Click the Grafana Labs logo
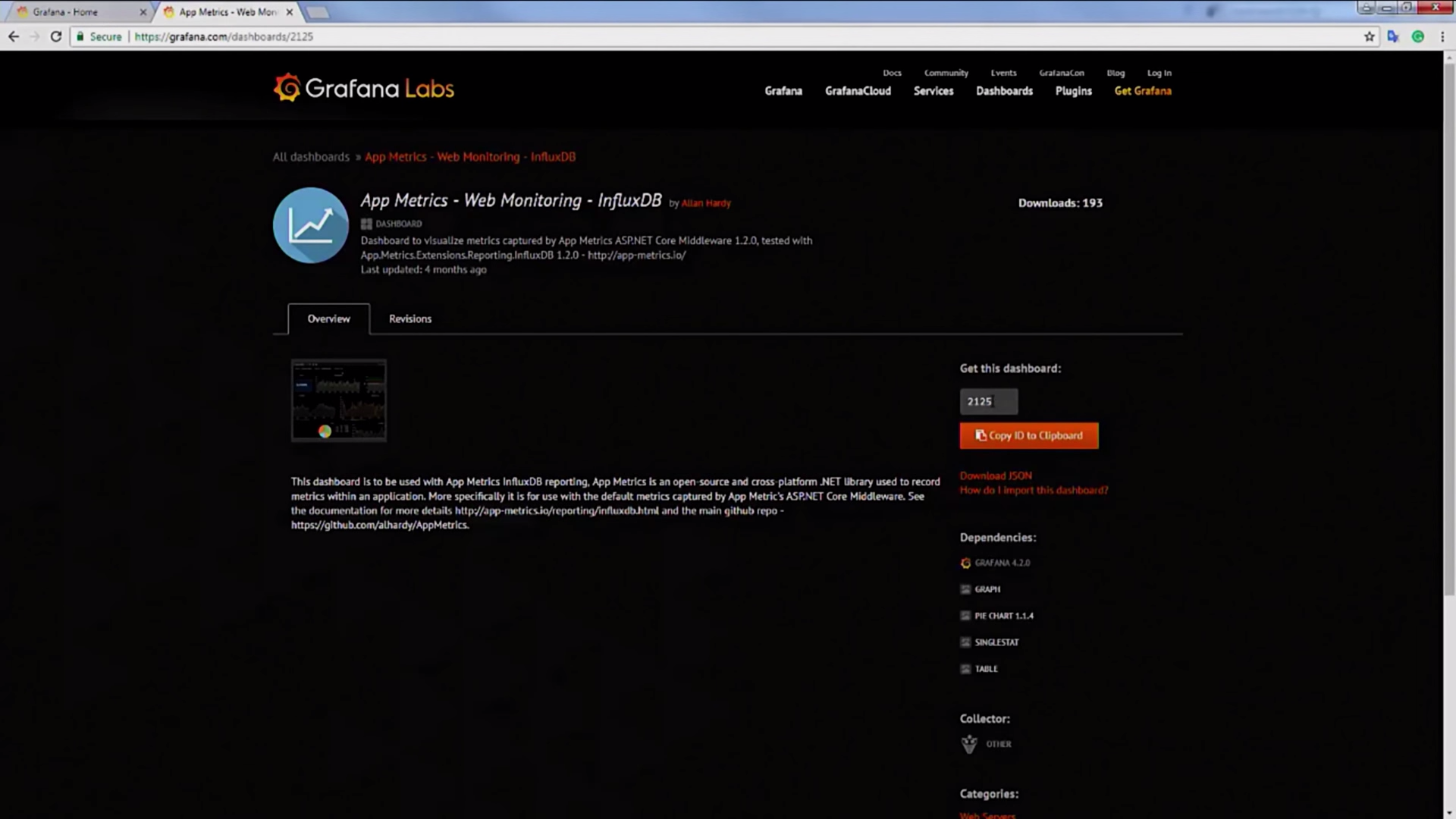The image size is (1456, 819). 363,87
